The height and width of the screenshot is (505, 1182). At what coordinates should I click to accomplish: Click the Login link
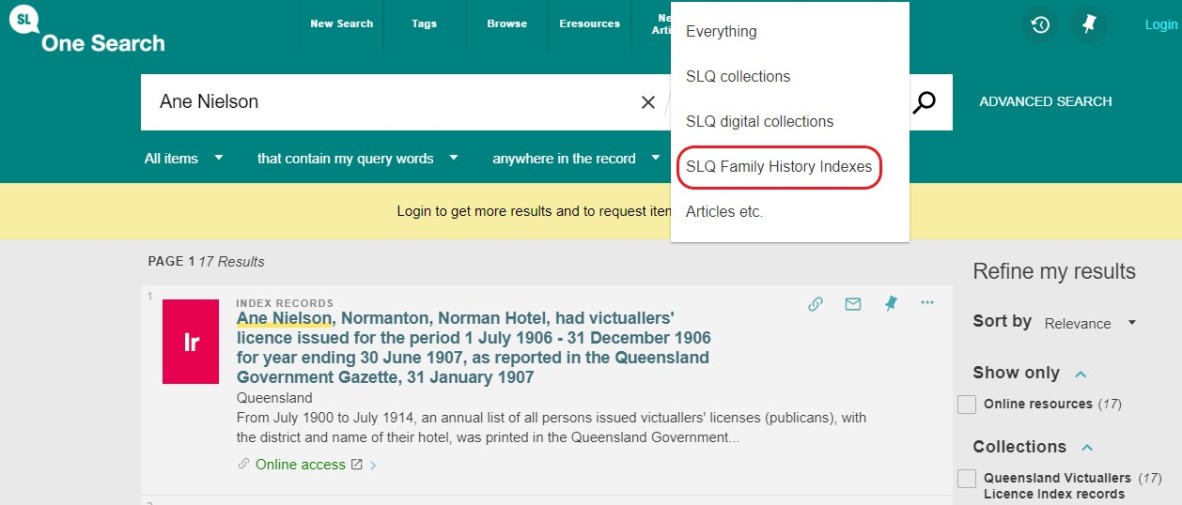click(x=1161, y=25)
